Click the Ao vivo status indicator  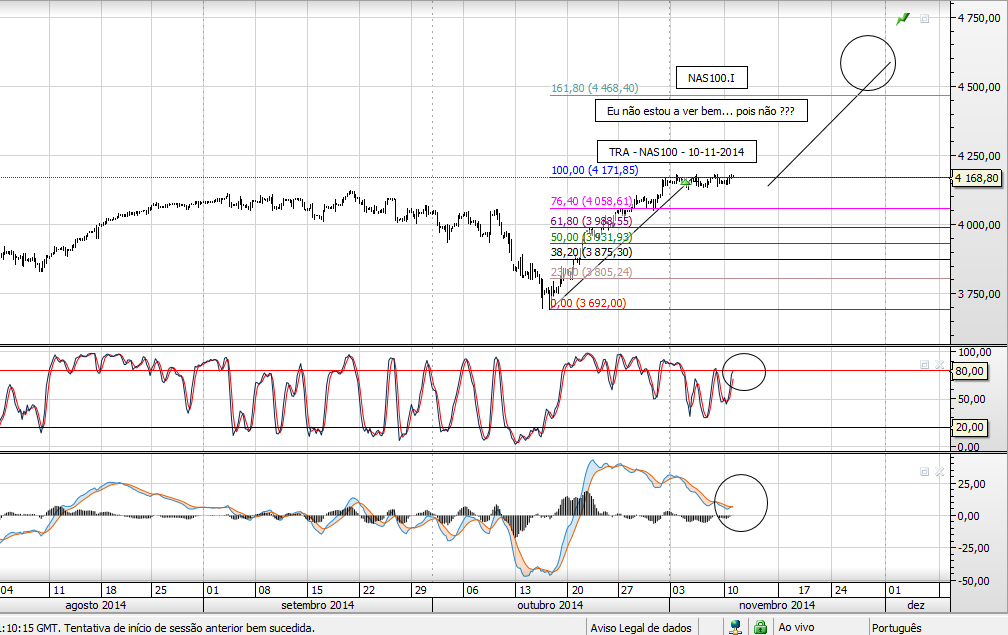pyautogui.click(x=795, y=628)
